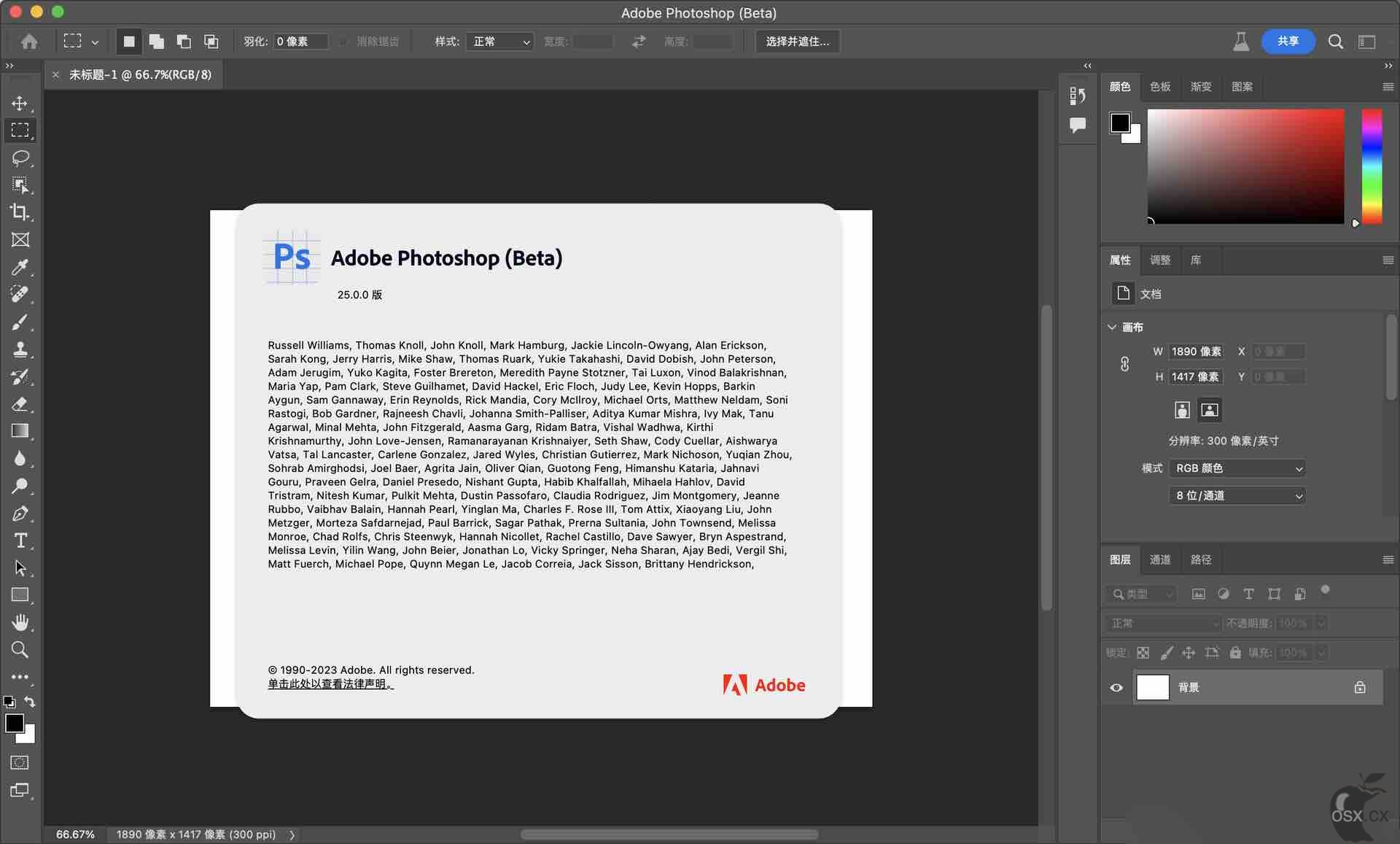Switch to the 路径 tab
1400x844 pixels.
(x=1200, y=560)
